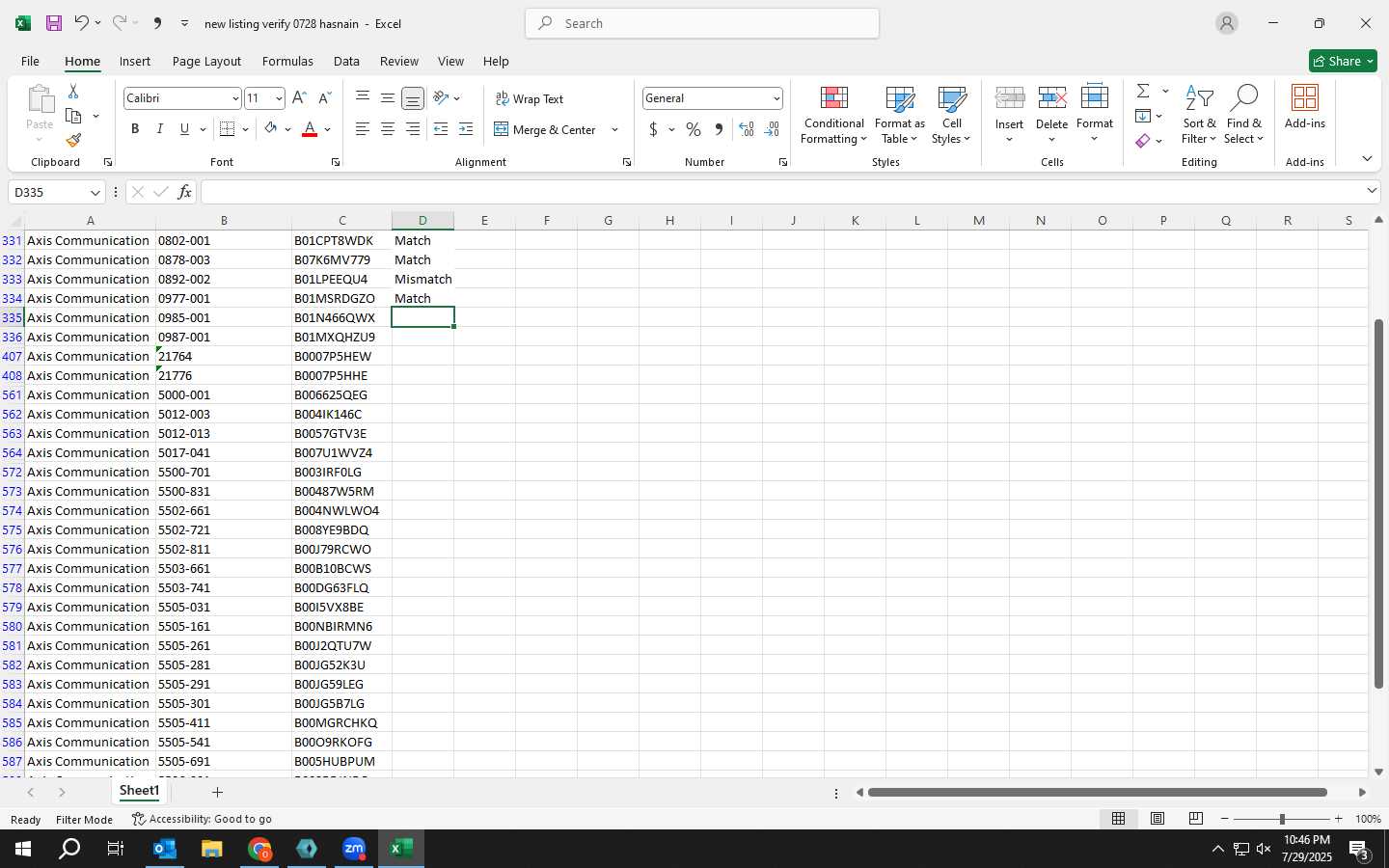
Task: Undo the last action
Action: pos(82,23)
